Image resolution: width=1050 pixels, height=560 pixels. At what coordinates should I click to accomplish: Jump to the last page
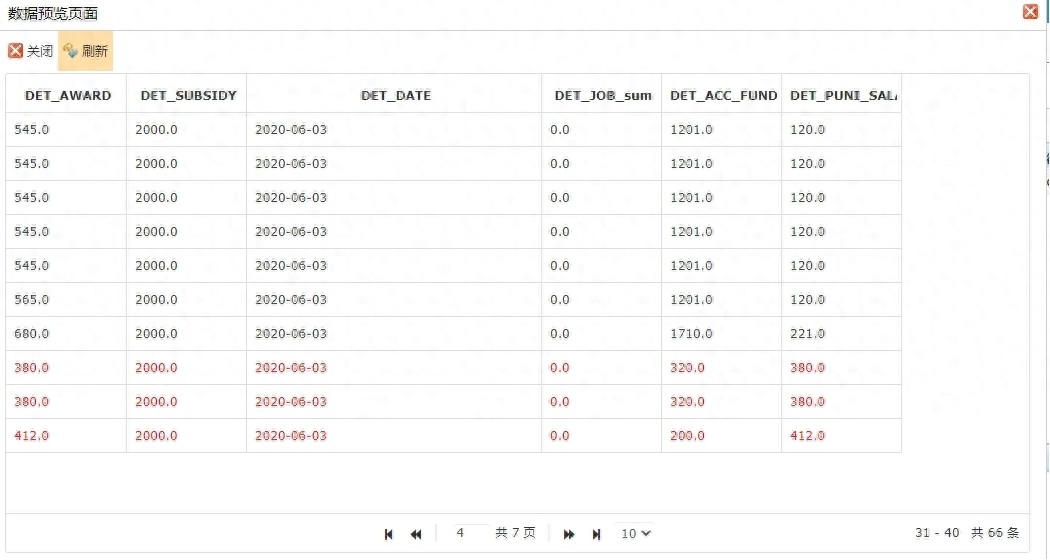coord(596,534)
